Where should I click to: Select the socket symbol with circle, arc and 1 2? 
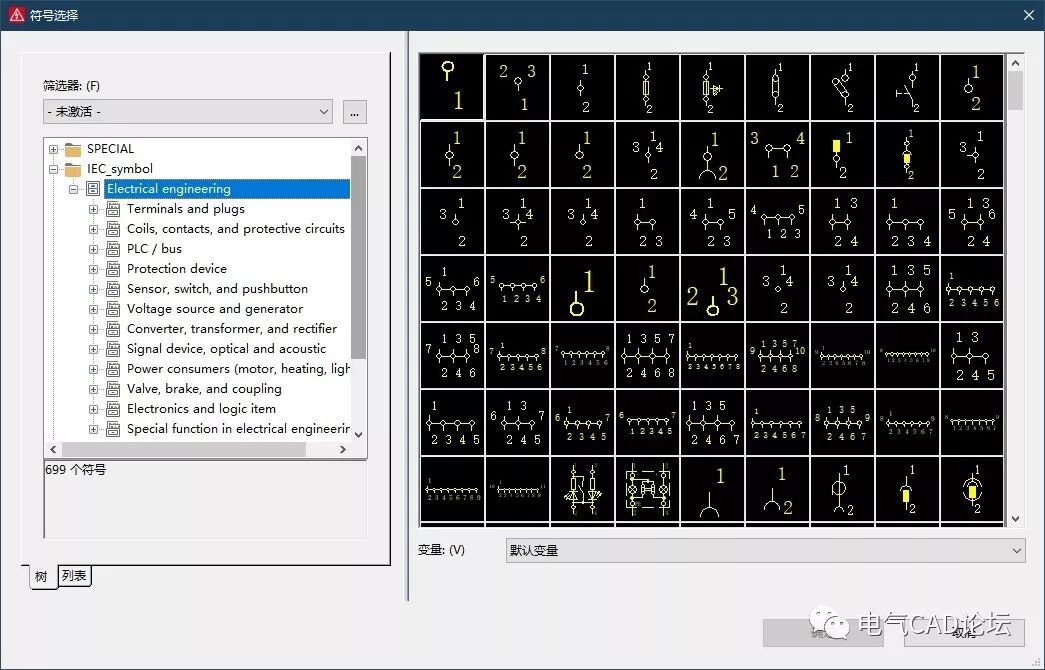point(712,155)
